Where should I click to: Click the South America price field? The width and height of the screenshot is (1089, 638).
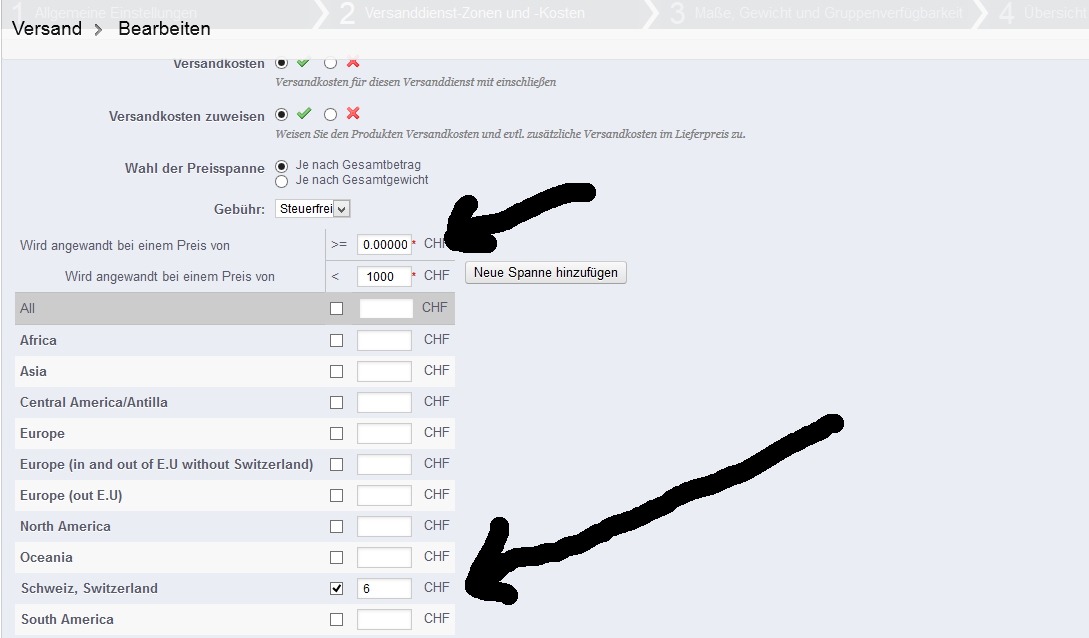384,619
